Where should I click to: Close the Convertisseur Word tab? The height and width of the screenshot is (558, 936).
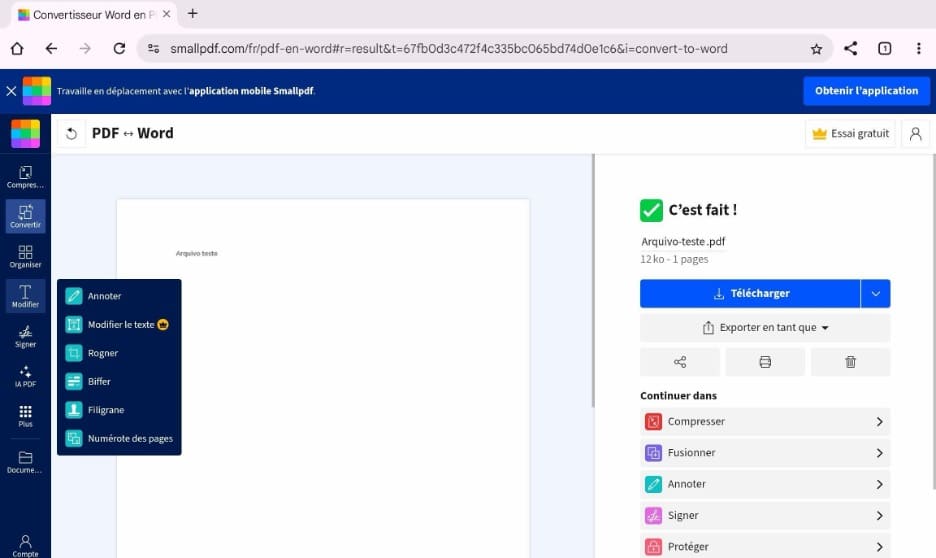tap(167, 14)
